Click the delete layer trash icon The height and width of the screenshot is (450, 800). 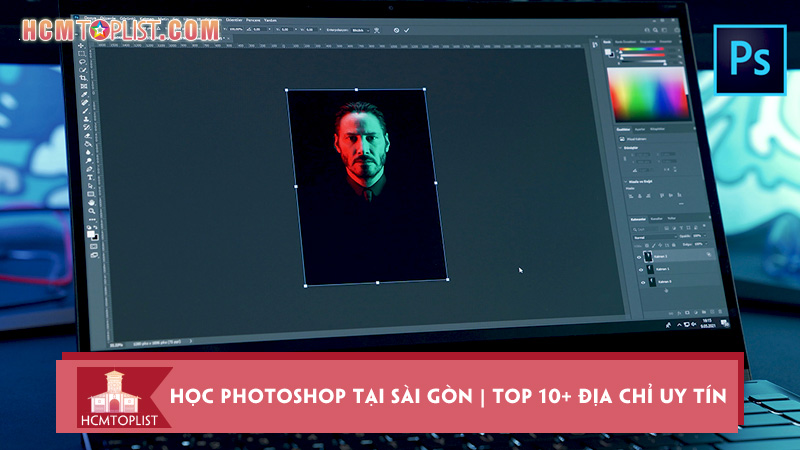point(720,312)
